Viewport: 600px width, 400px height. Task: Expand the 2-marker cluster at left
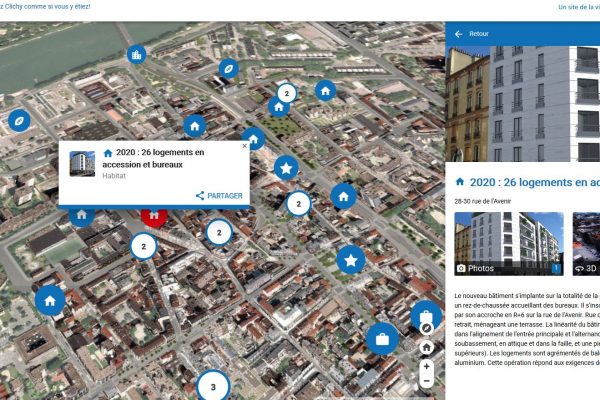pos(144,246)
